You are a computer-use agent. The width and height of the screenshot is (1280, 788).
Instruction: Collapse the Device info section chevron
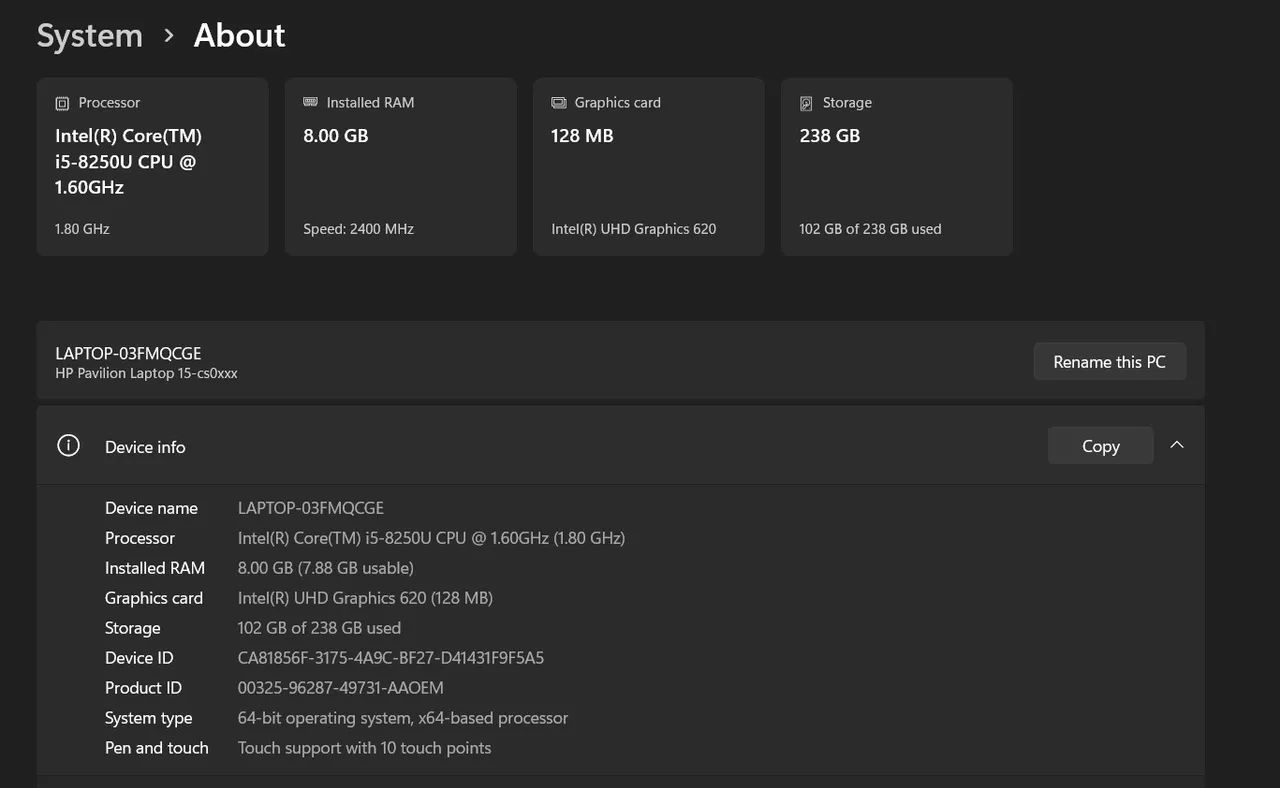click(1177, 446)
